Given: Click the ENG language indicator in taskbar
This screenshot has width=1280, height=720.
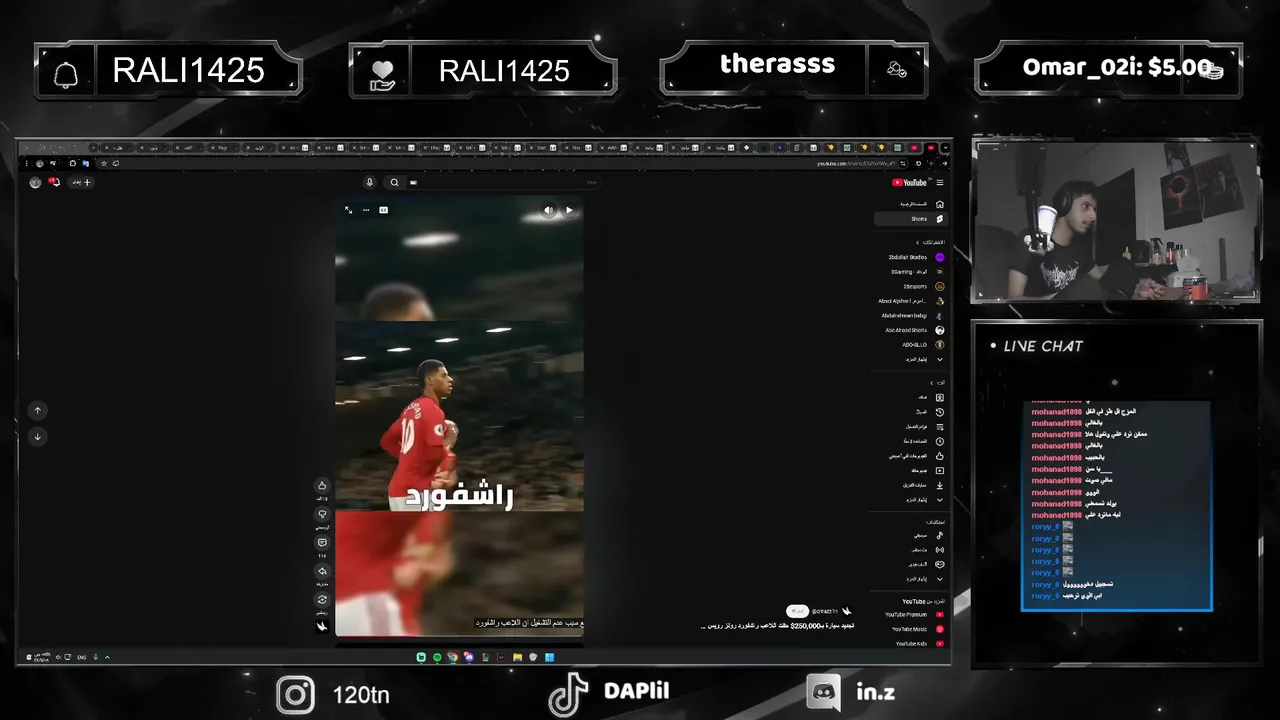Looking at the screenshot, I should (x=82, y=657).
